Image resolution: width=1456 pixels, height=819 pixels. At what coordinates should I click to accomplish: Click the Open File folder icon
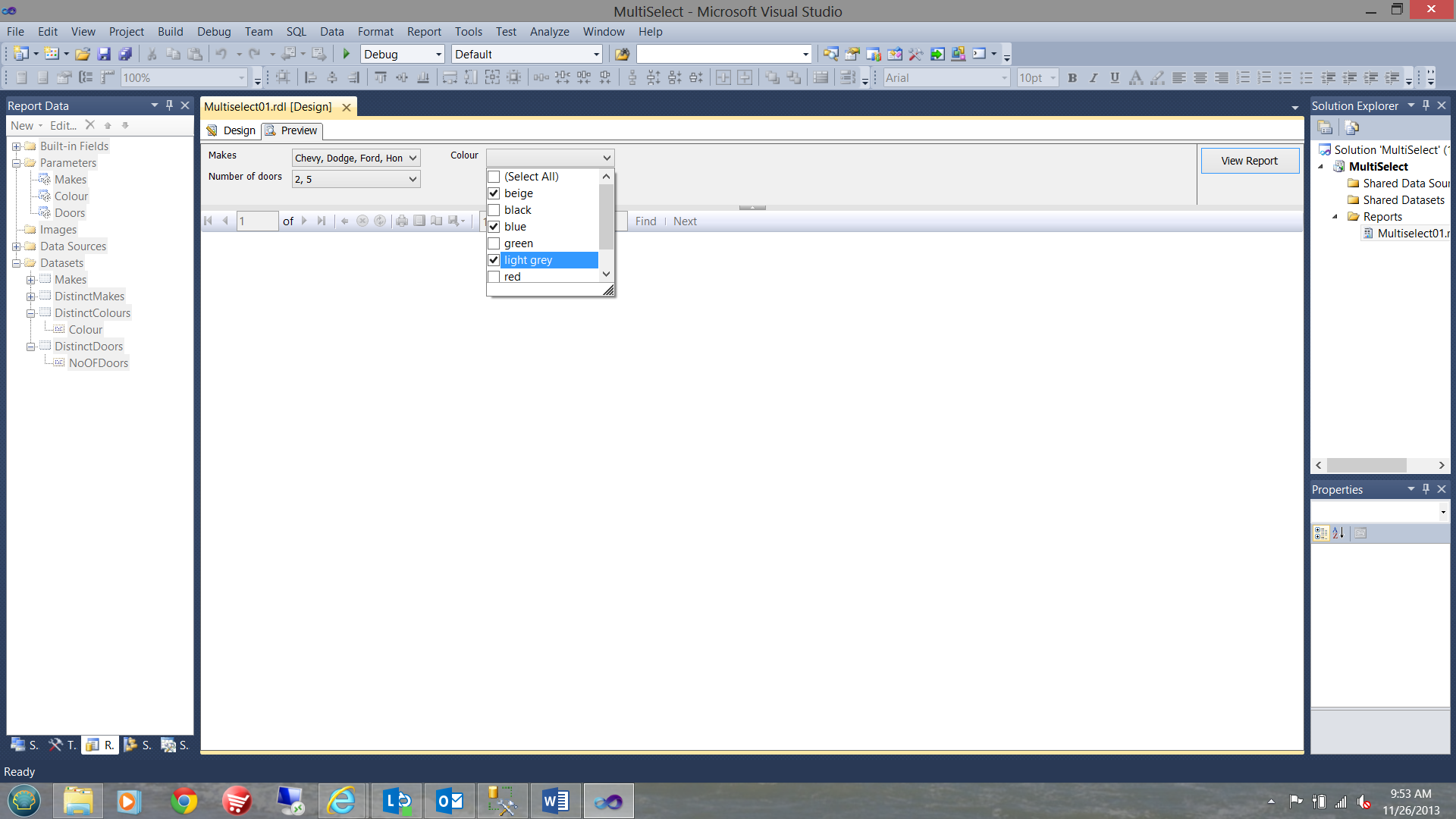coord(83,54)
